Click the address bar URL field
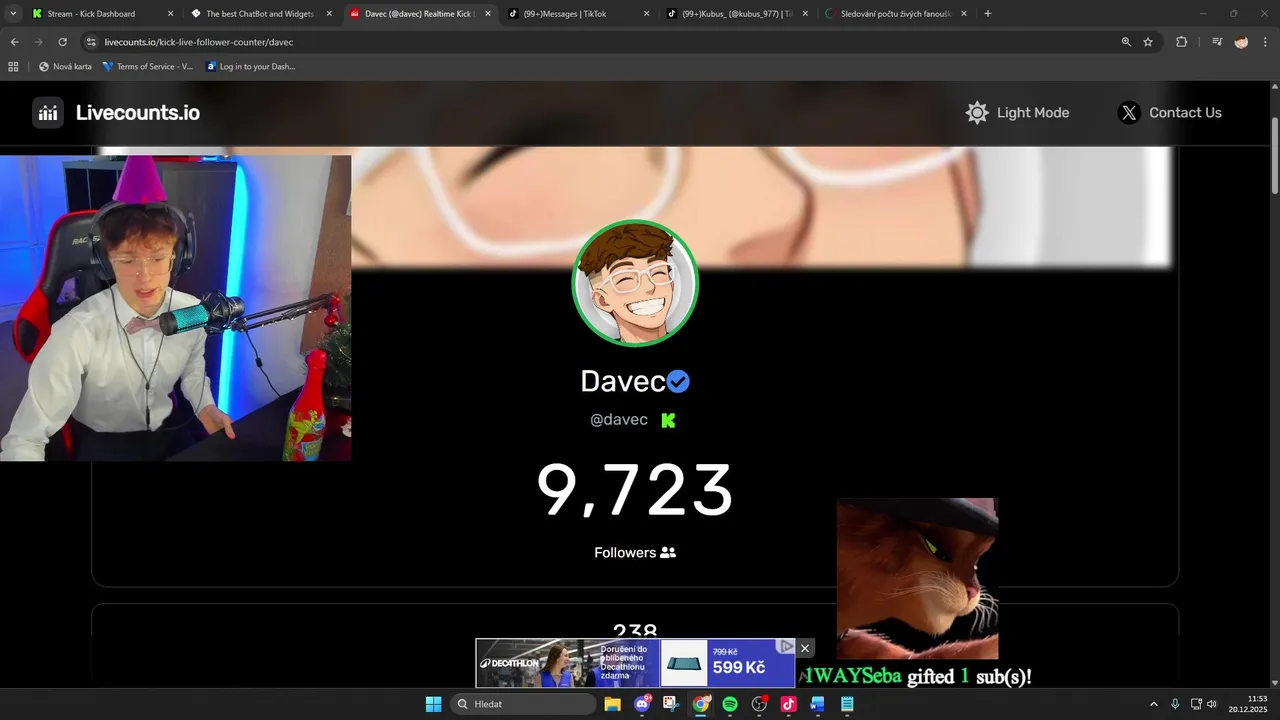The image size is (1280, 720). [x=600, y=42]
